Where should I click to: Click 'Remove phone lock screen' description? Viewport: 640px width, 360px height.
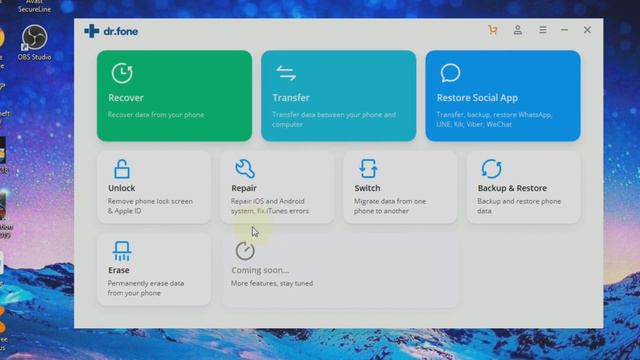pos(150,206)
